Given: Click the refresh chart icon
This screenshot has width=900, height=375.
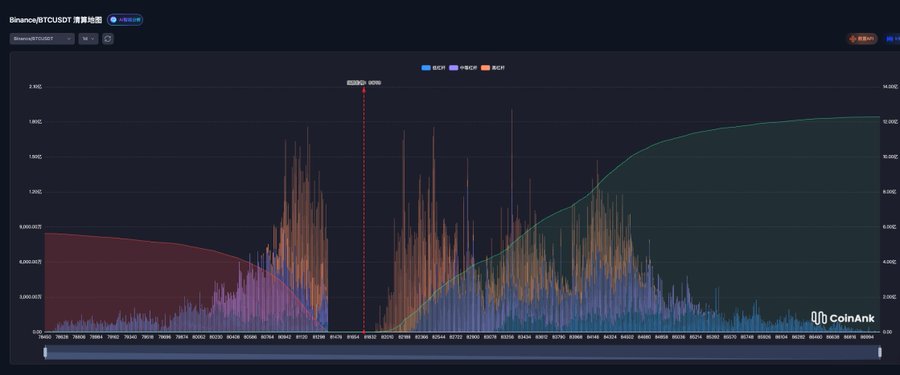Looking at the screenshot, I should tap(108, 38).
